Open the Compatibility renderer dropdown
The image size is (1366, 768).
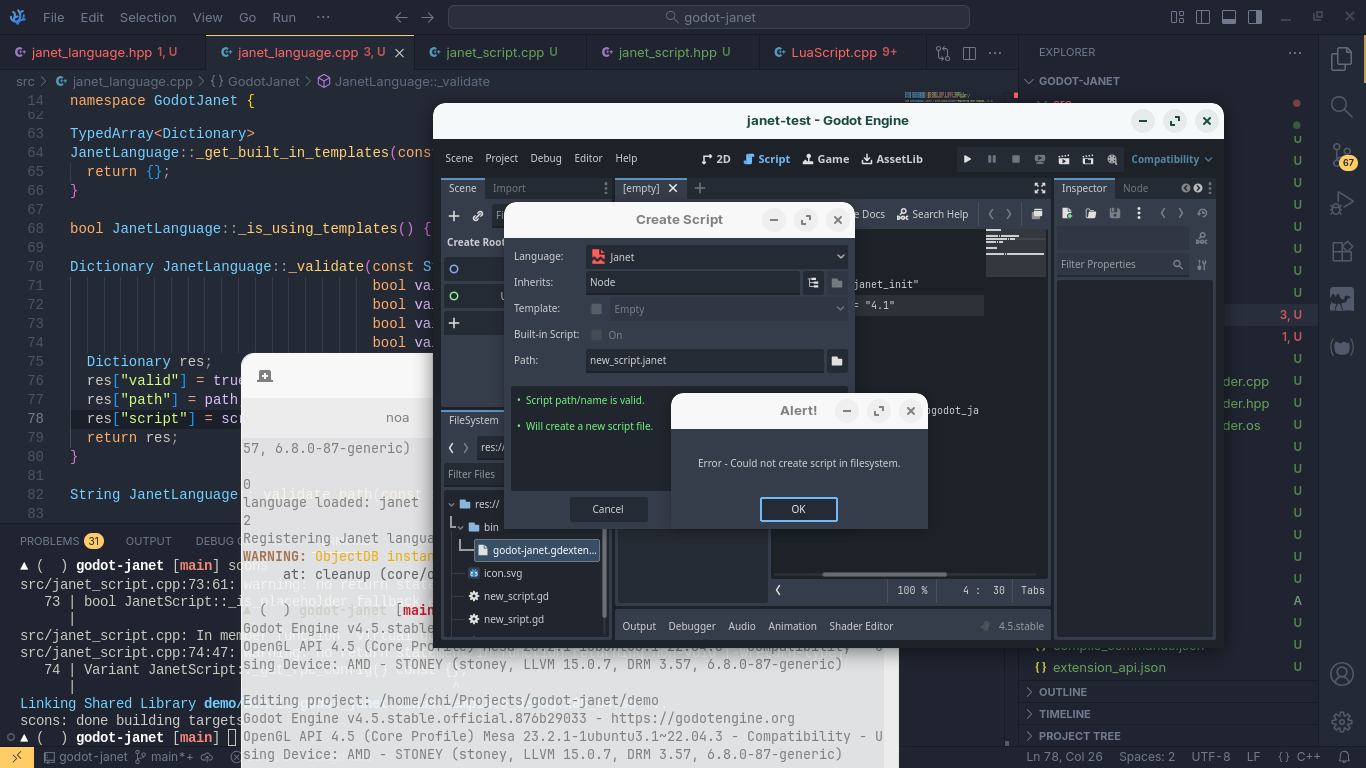tap(1171, 159)
